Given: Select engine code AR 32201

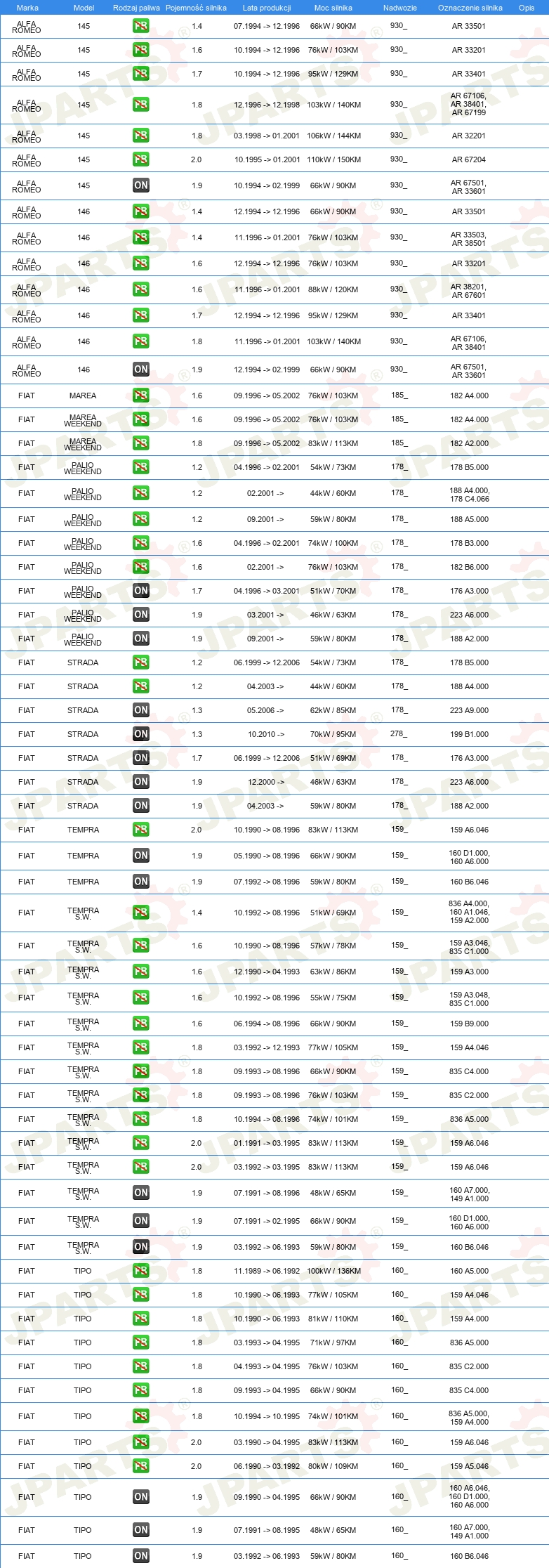Looking at the screenshot, I should 469,136.
